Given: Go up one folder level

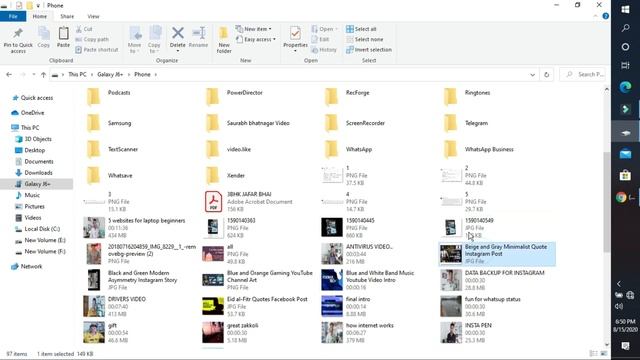Looking at the screenshot, I should 43,75.
